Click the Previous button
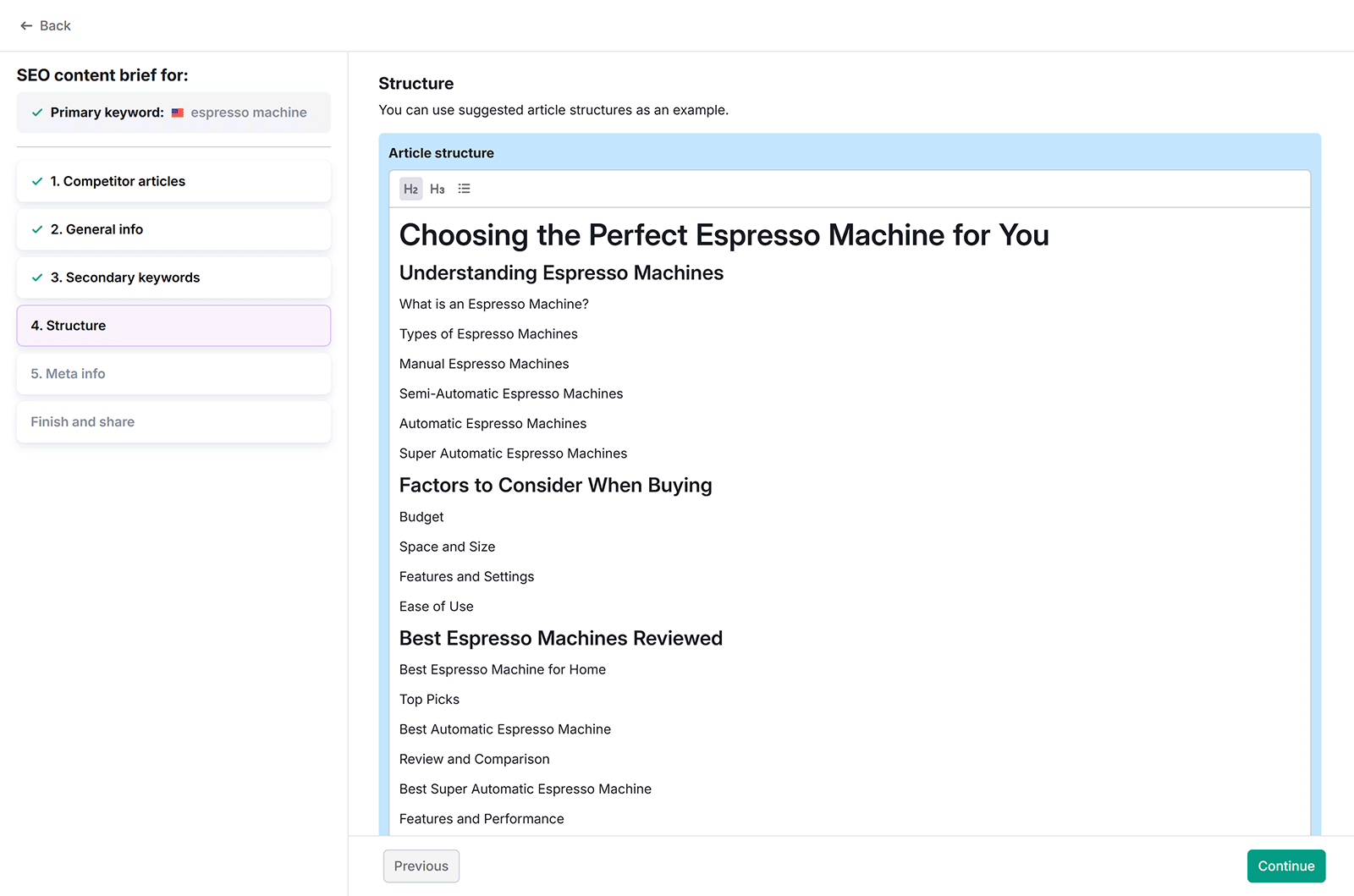The width and height of the screenshot is (1354, 896). [x=421, y=866]
